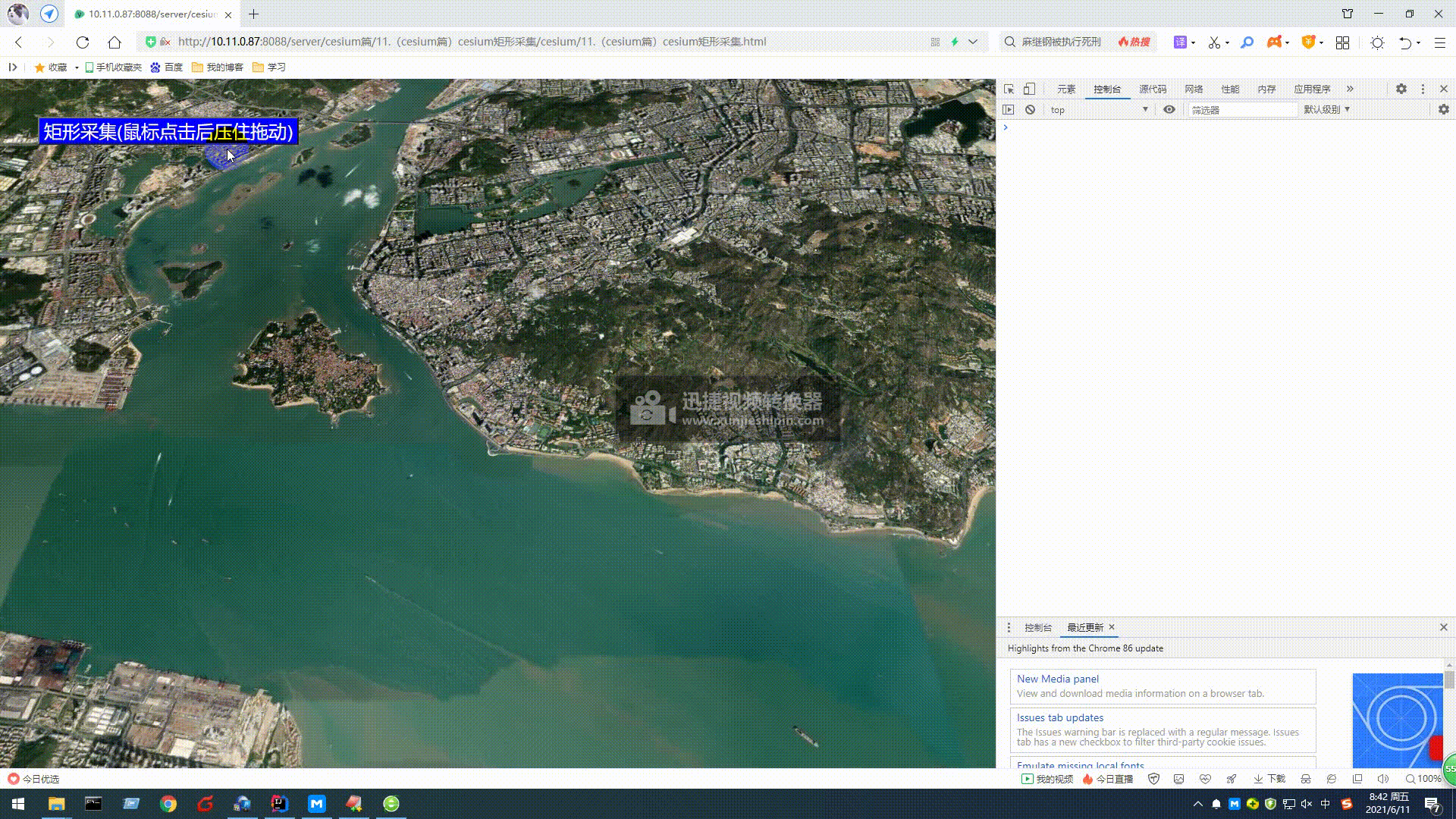Screen dimensions: 1456x819
Task: Open console settings gear icon
Action: [1443, 109]
